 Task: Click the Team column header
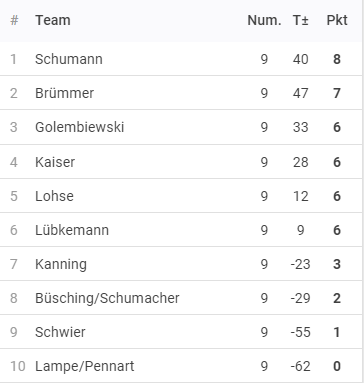53,20
